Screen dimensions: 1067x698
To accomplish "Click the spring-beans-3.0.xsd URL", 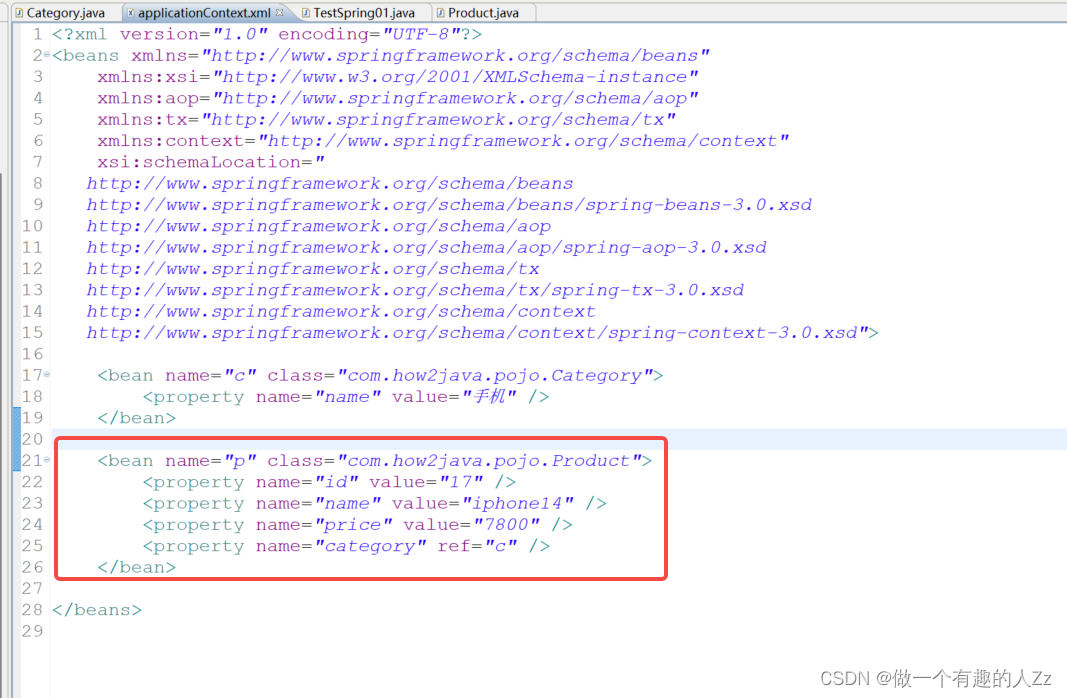I will click(x=449, y=205).
